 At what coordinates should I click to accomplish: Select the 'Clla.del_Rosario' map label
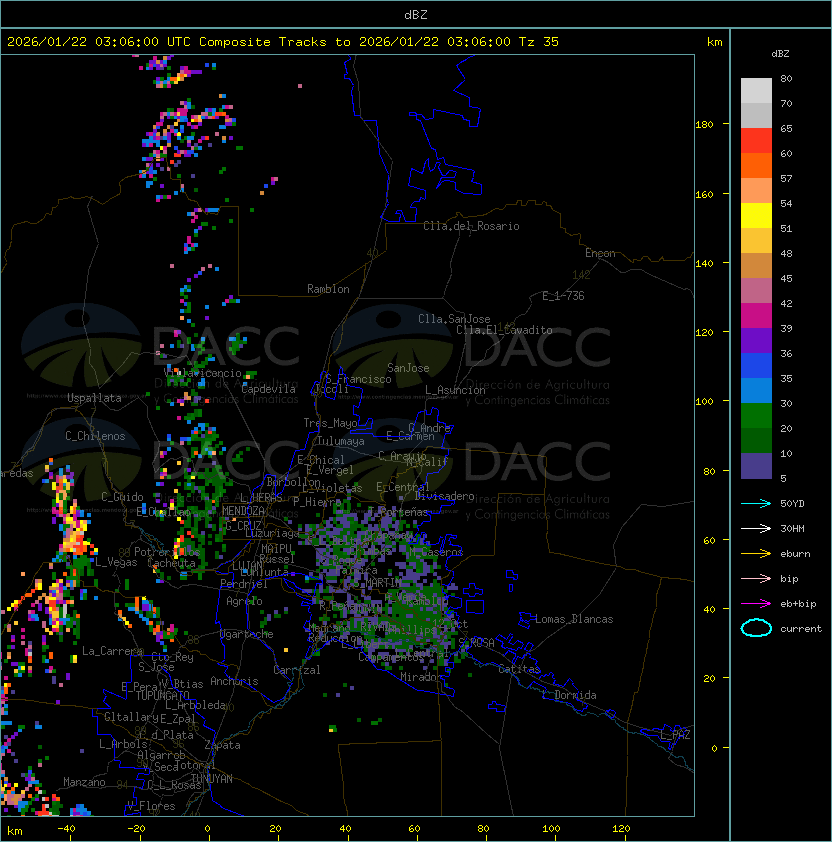pyautogui.click(x=471, y=226)
